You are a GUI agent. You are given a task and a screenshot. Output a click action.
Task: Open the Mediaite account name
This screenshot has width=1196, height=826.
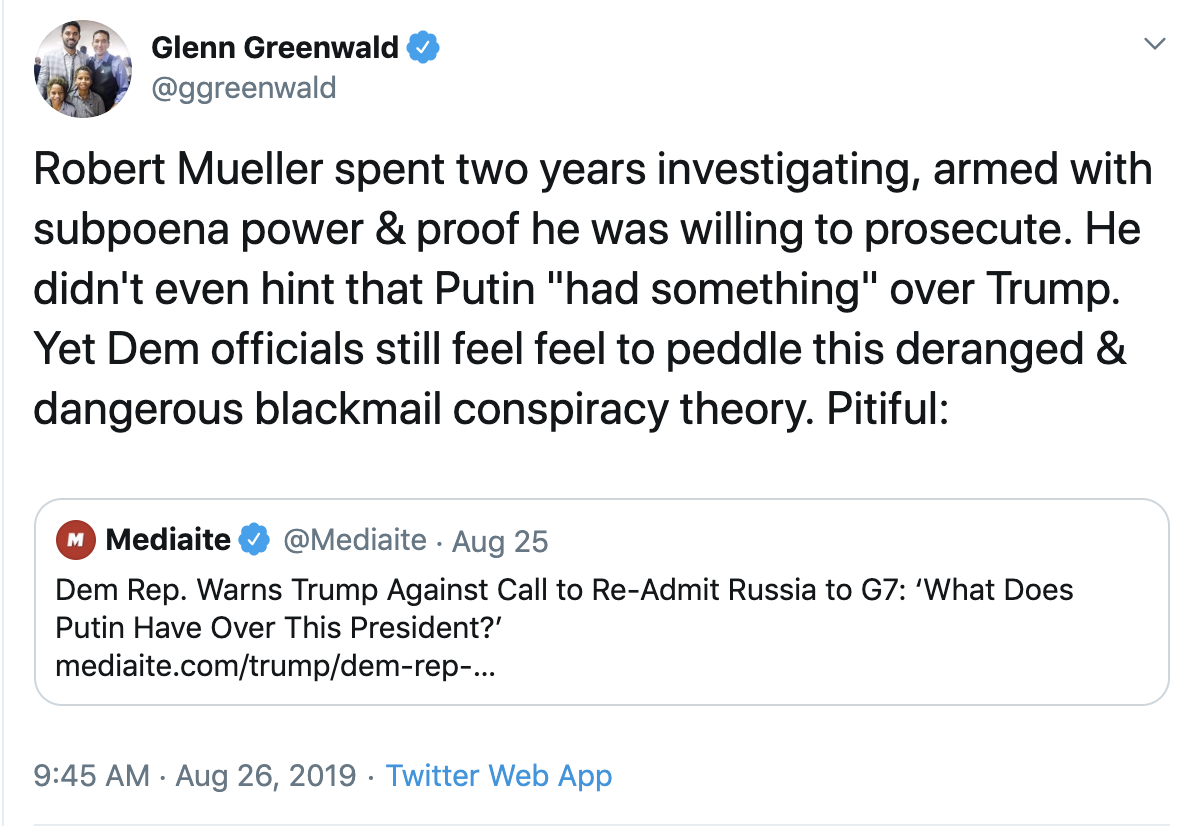click(168, 539)
